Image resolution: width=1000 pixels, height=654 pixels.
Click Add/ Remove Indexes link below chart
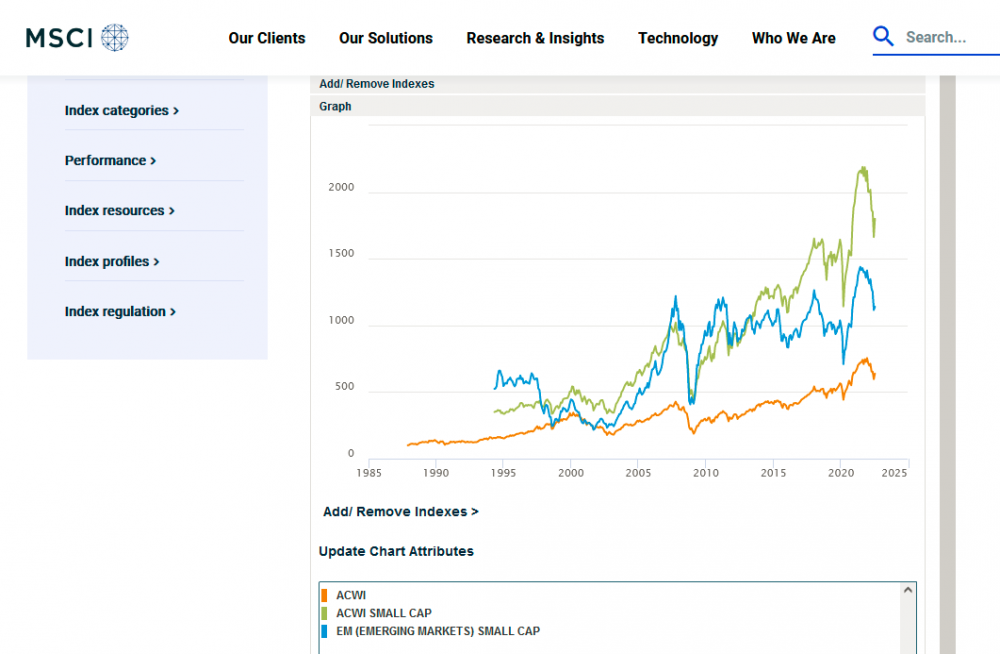[x=401, y=511]
